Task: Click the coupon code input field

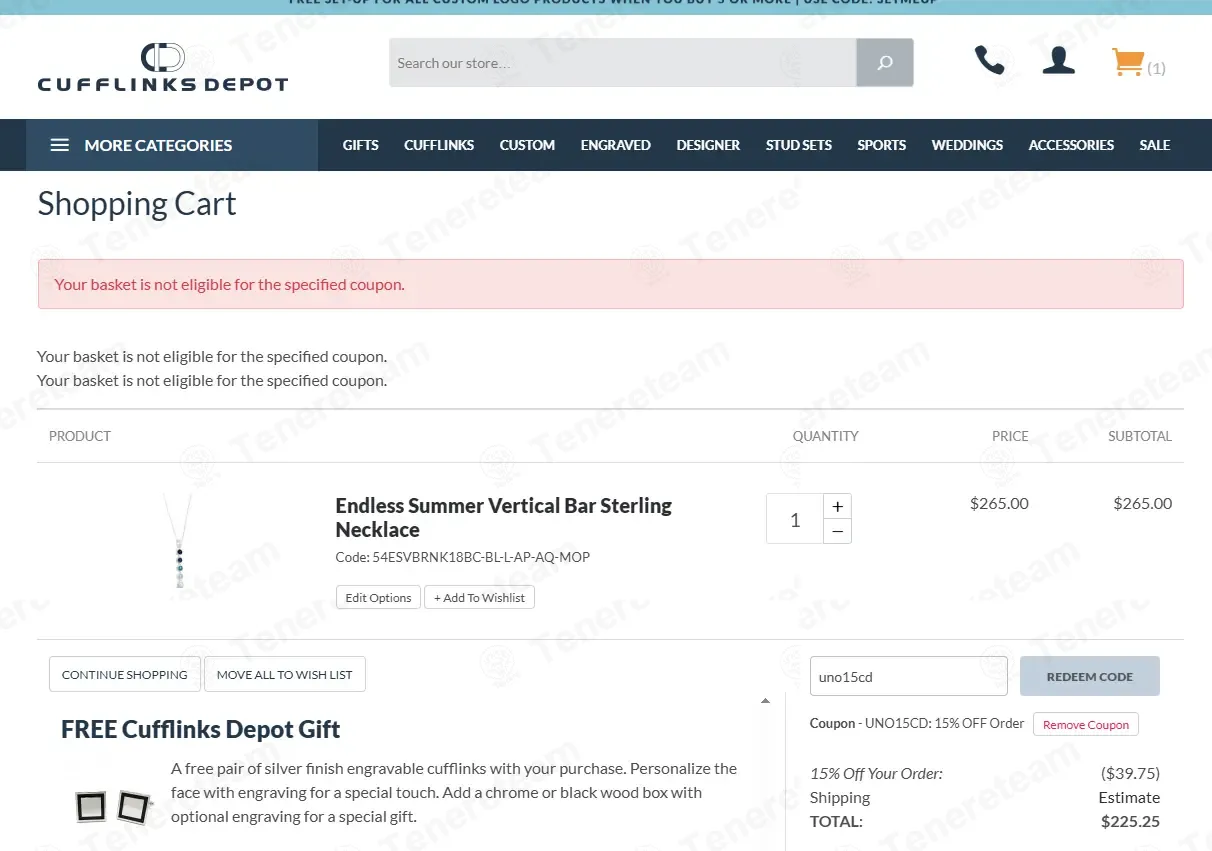Action: point(908,676)
